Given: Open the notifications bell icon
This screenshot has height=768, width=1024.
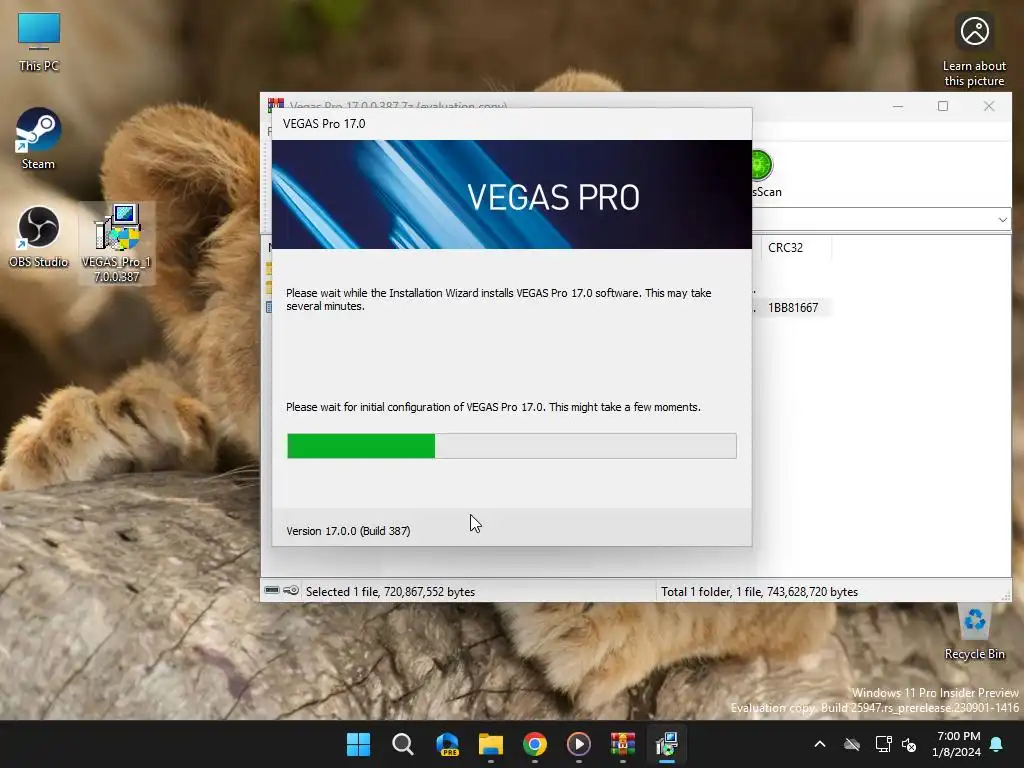Looking at the screenshot, I should [x=997, y=744].
